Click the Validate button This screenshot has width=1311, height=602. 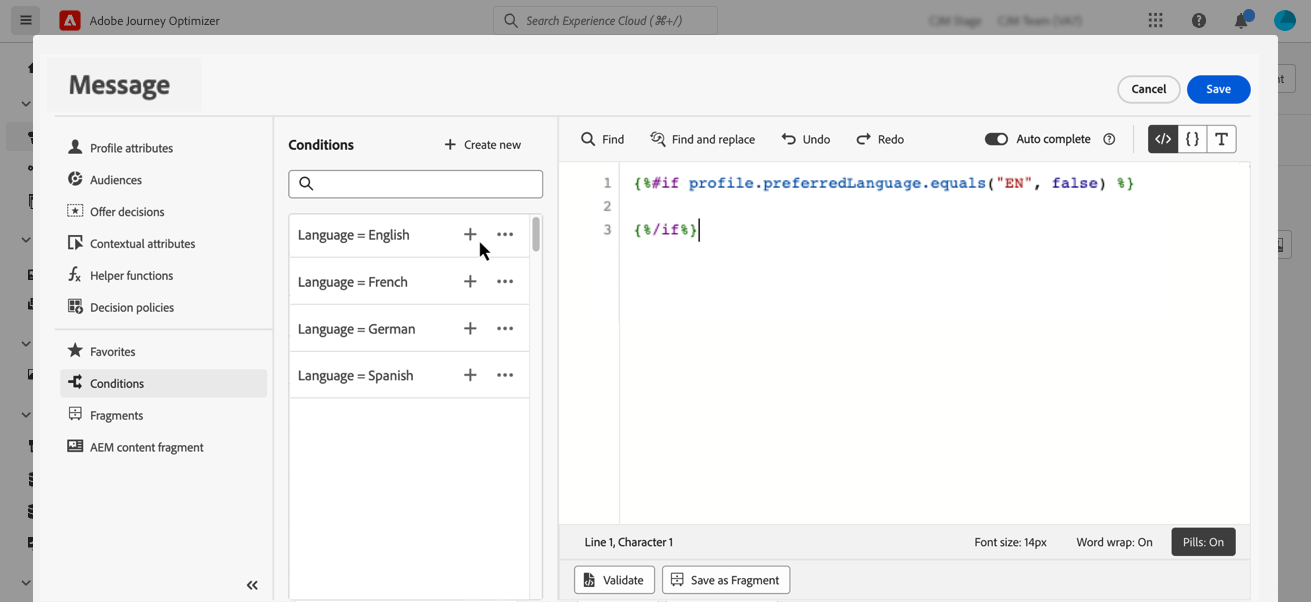coord(614,580)
